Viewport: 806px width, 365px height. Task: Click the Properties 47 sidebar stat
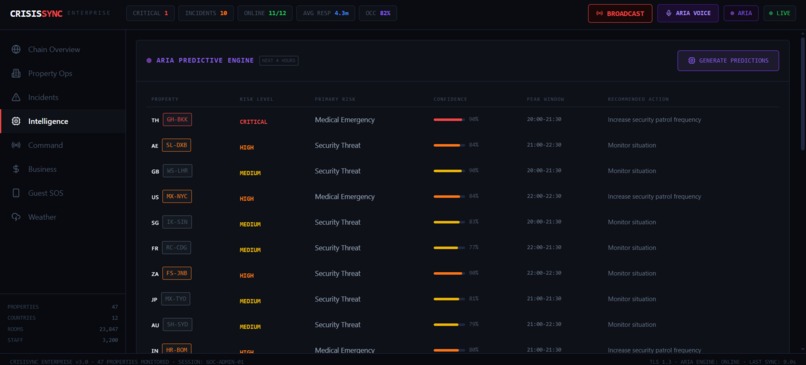(x=63, y=307)
